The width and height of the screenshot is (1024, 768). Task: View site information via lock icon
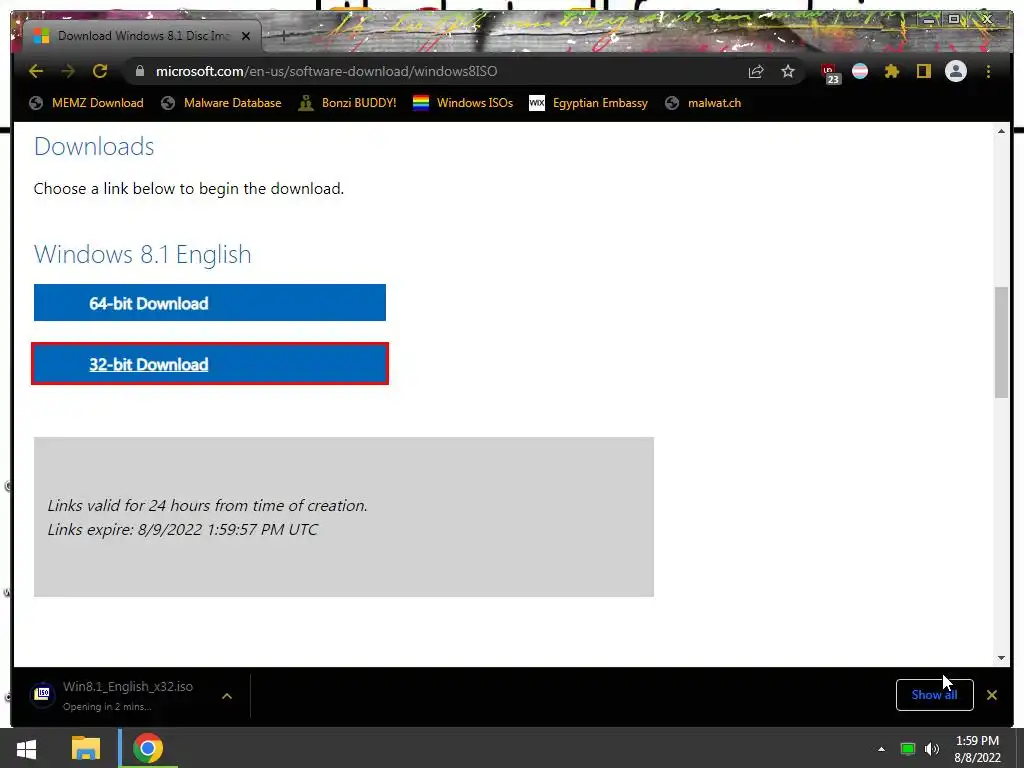(x=139, y=71)
